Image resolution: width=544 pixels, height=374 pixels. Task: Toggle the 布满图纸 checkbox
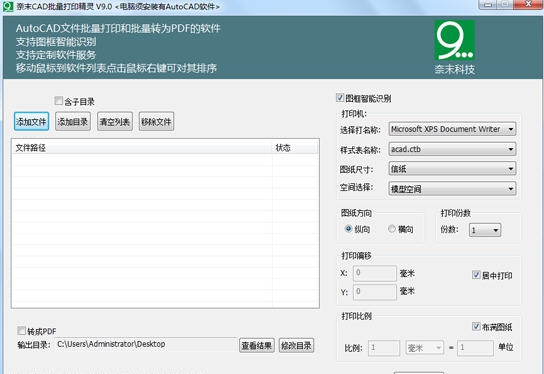point(476,326)
